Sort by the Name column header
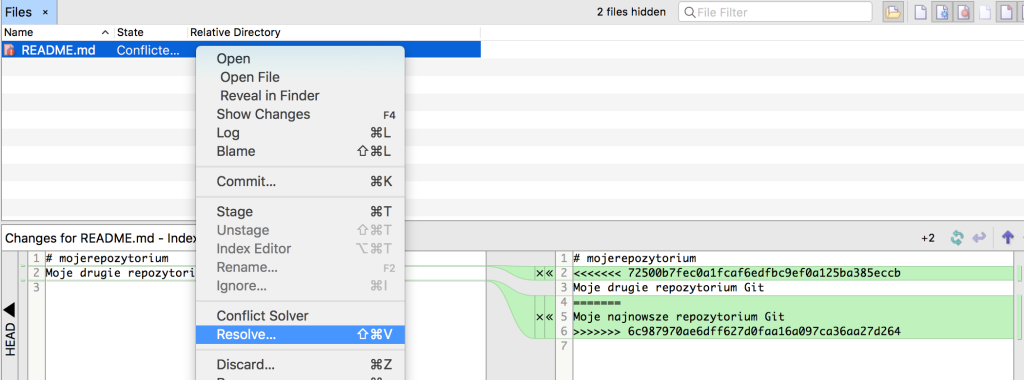The height and width of the screenshot is (380, 1024). [x=57, y=32]
